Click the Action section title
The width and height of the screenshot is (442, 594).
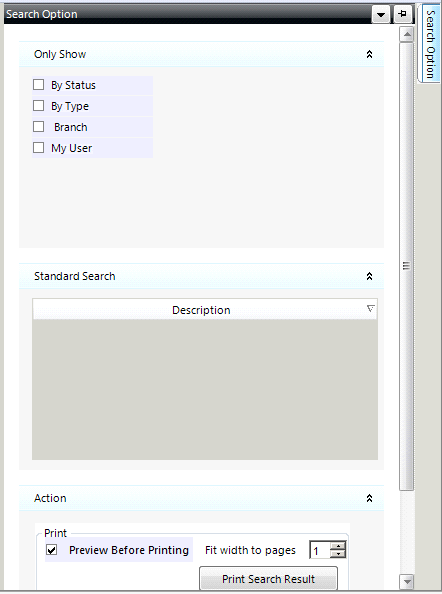(50, 498)
